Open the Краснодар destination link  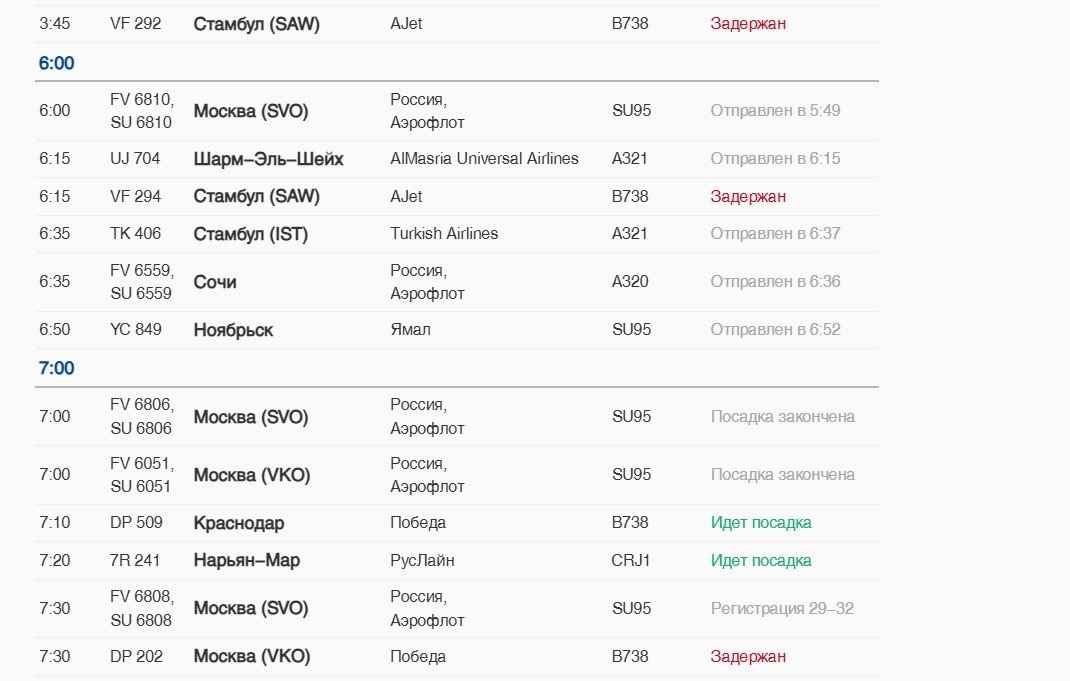(x=239, y=523)
